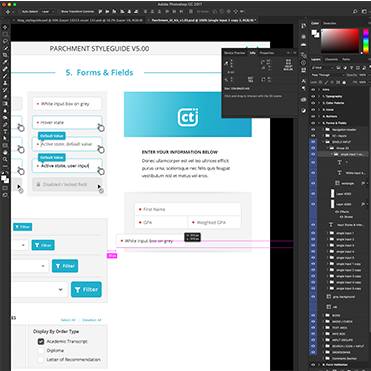Screen dimensions: 371x371
Task: Expand the Buttons layer group
Action: pyautogui.click(x=319, y=116)
